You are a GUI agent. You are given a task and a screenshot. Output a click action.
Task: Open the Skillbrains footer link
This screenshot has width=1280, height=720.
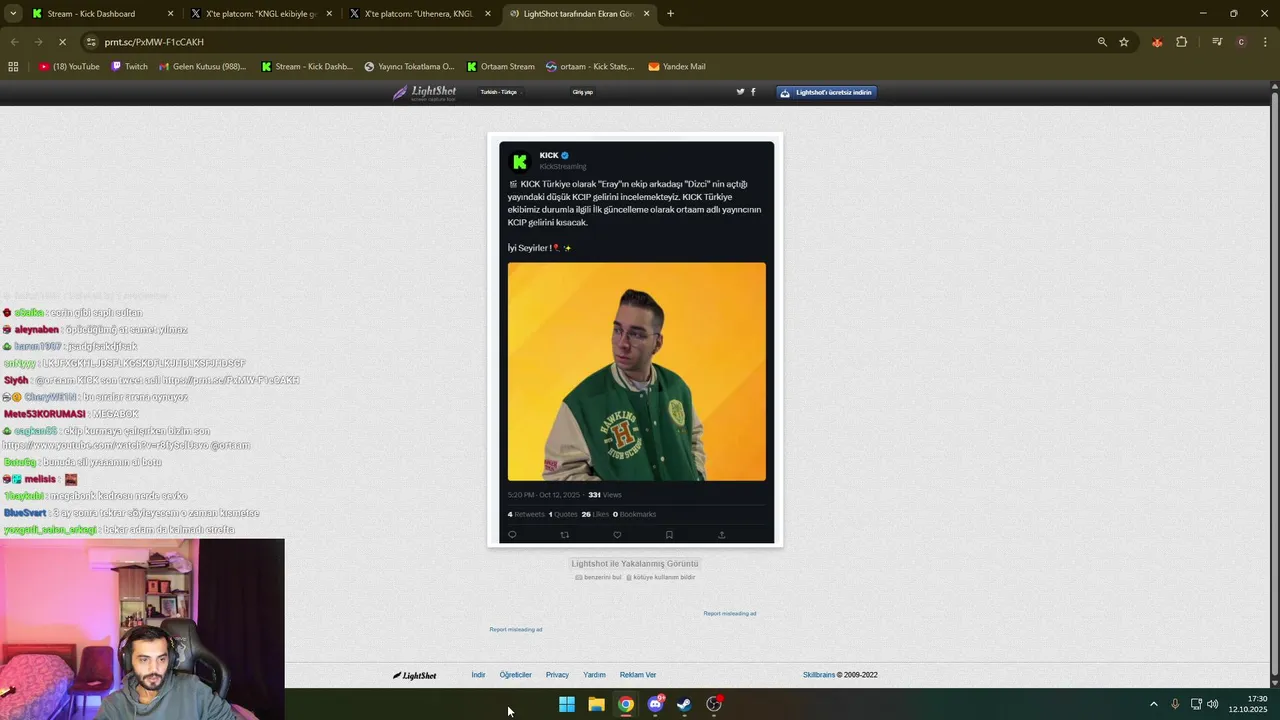819,675
